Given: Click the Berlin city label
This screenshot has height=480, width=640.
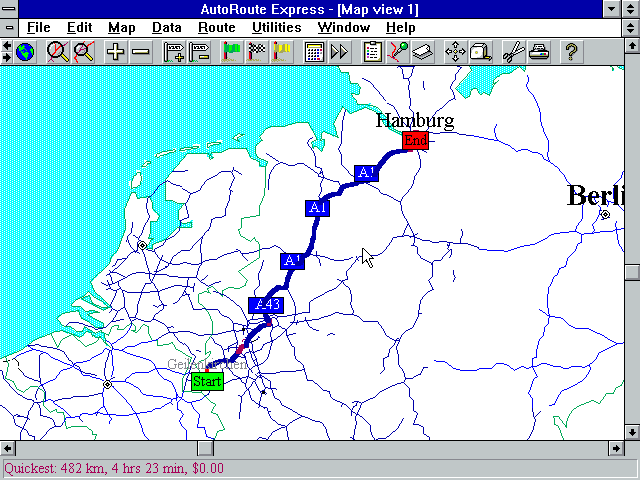Looking at the screenshot, I should (596, 196).
